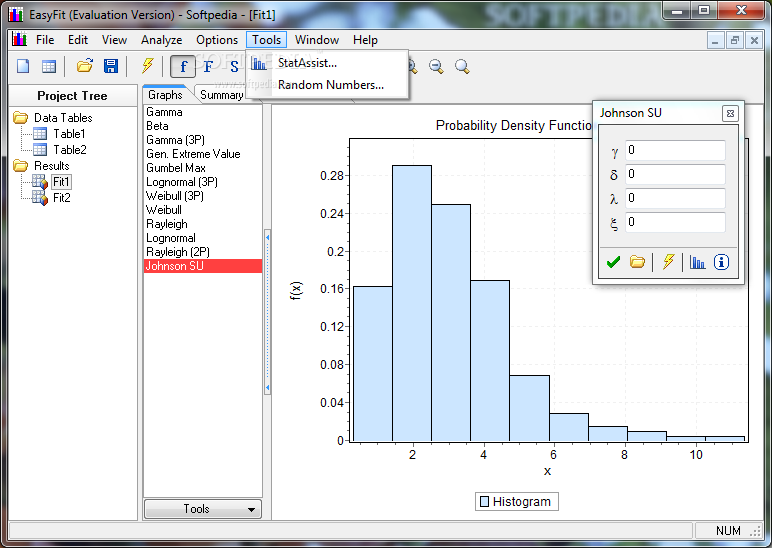Select Gen. Extreme Value distribution
The image size is (772, 548).
point(202,154)
